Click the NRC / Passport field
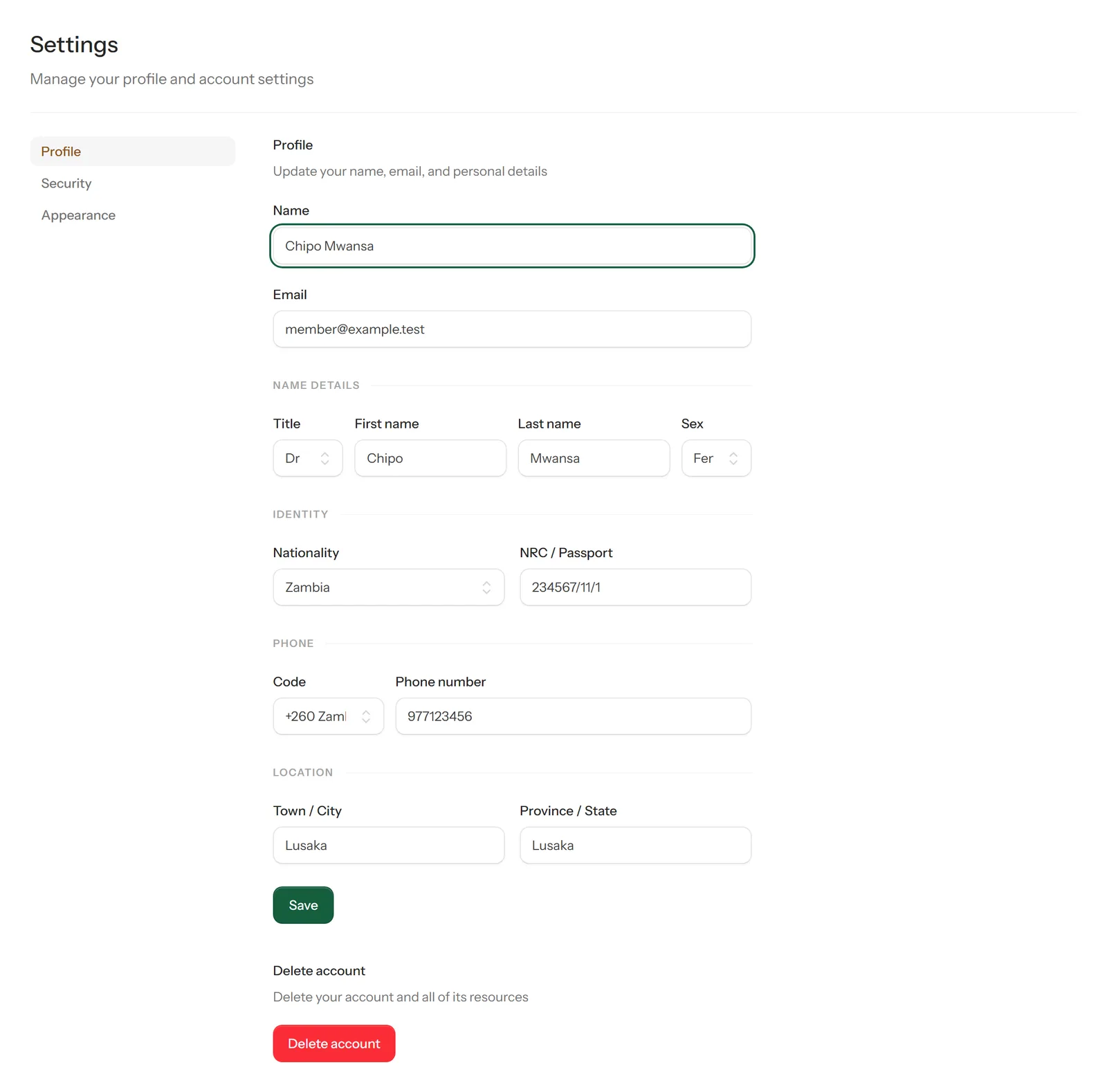This screenshot has width=1107, height=1092. point(635,587)
